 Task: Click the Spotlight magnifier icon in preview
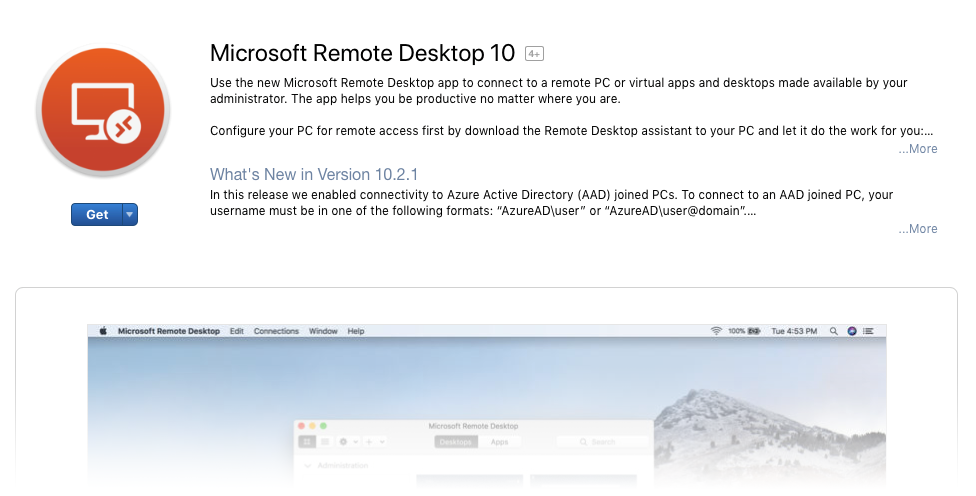(x=833, y=331)
